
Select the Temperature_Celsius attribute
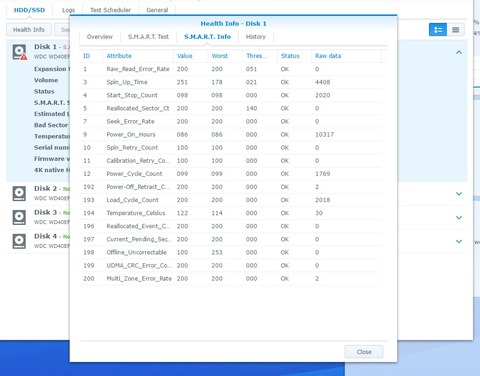coord(231,213)
